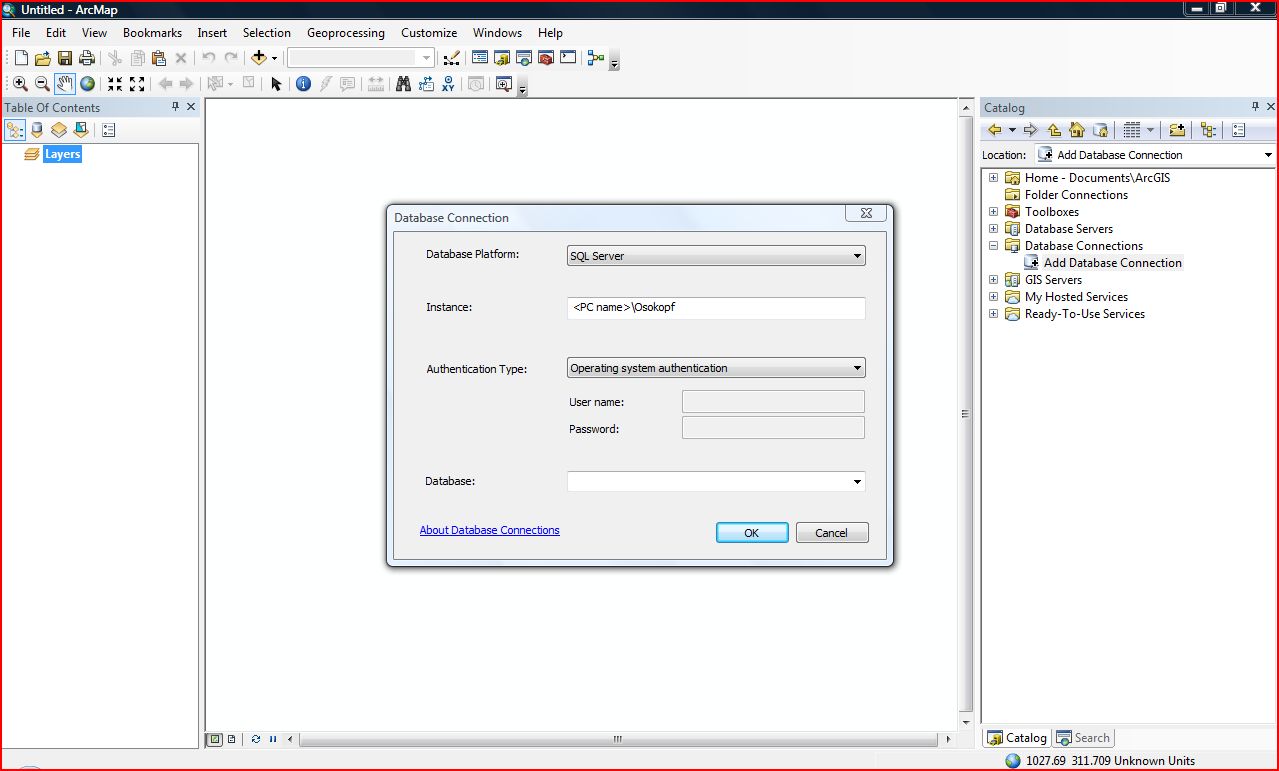This screenshot has width=1279, height=771.
Task: Go to Default Geodatabase in Catalog
Action: (x=1100, y=130)
